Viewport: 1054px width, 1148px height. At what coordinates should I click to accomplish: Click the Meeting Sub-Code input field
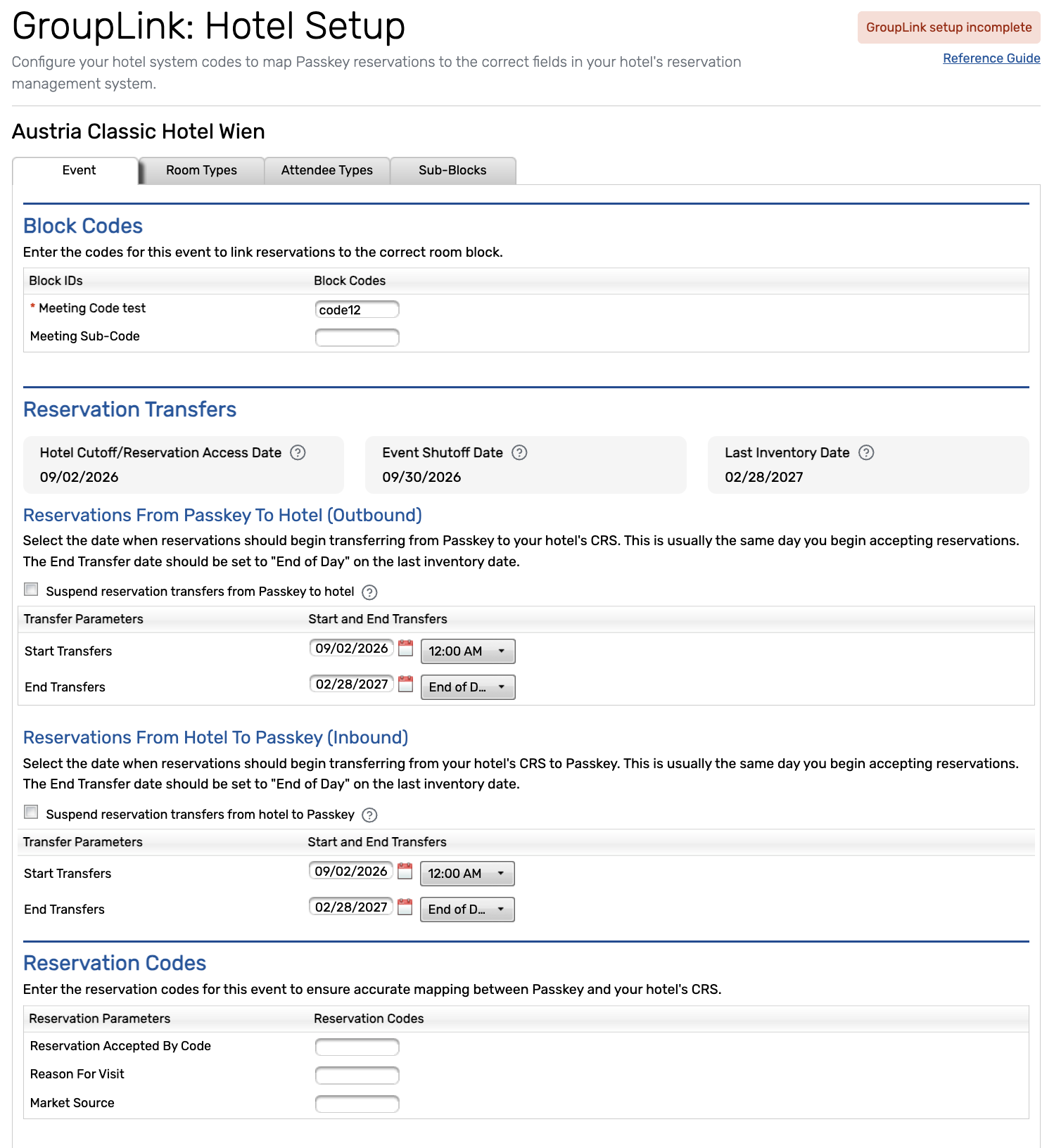(357, 338)
